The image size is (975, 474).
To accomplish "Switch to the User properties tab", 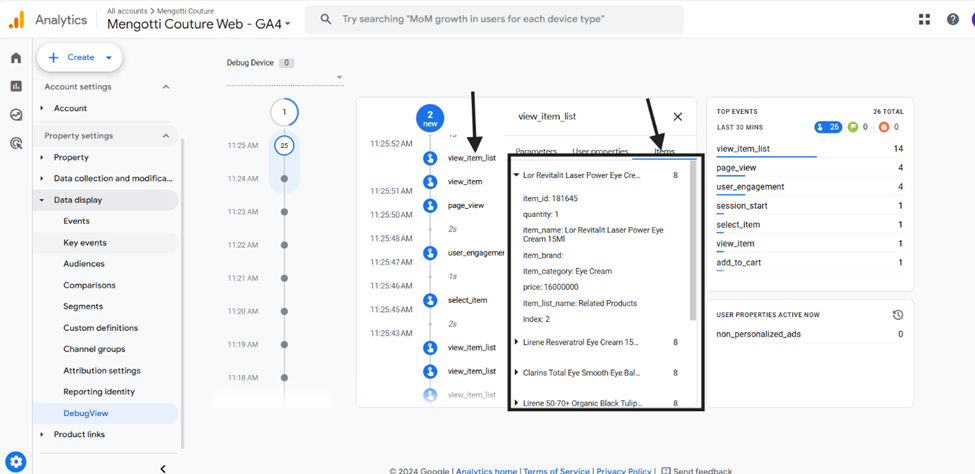I will [x=600, y=151].
